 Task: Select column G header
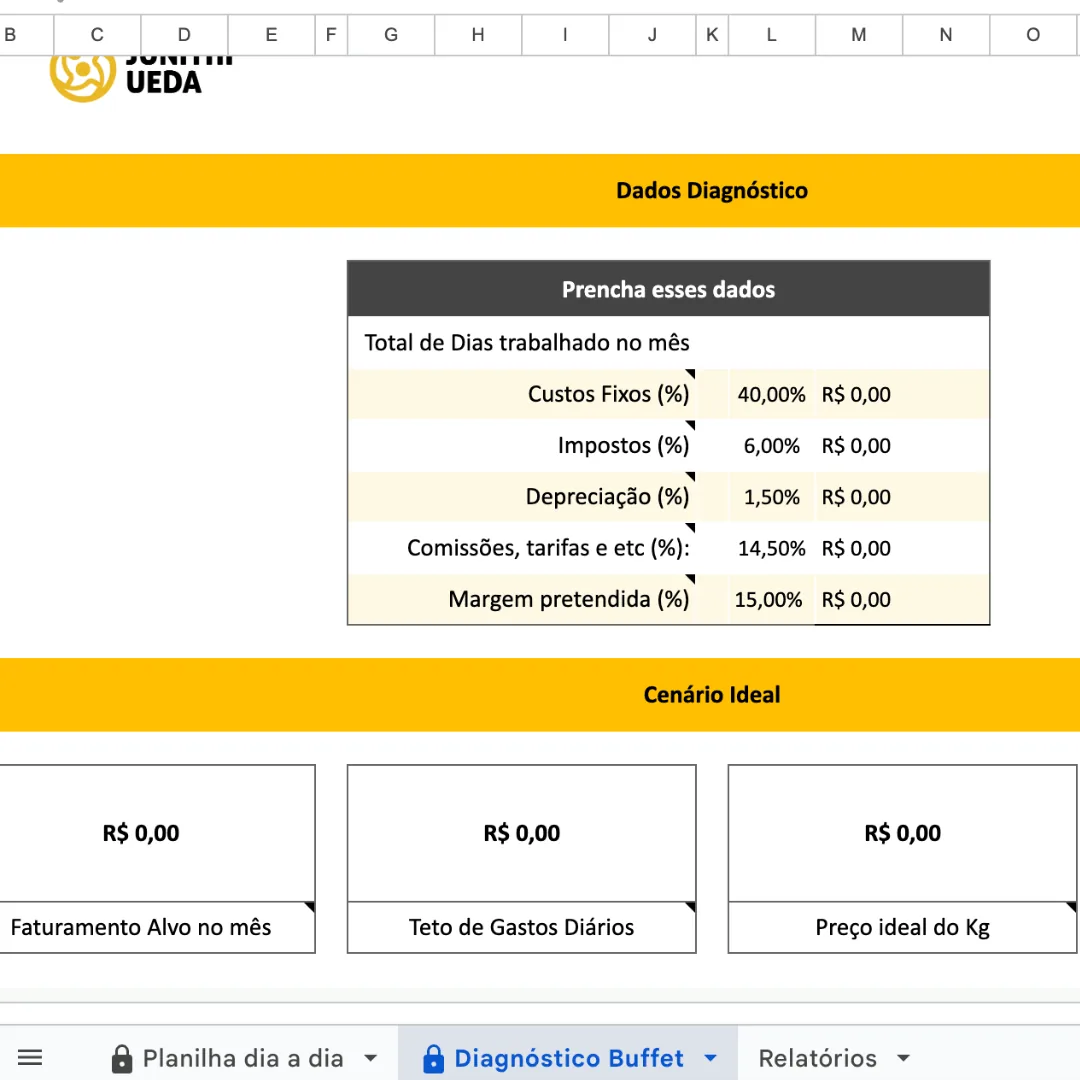[391, 34]
